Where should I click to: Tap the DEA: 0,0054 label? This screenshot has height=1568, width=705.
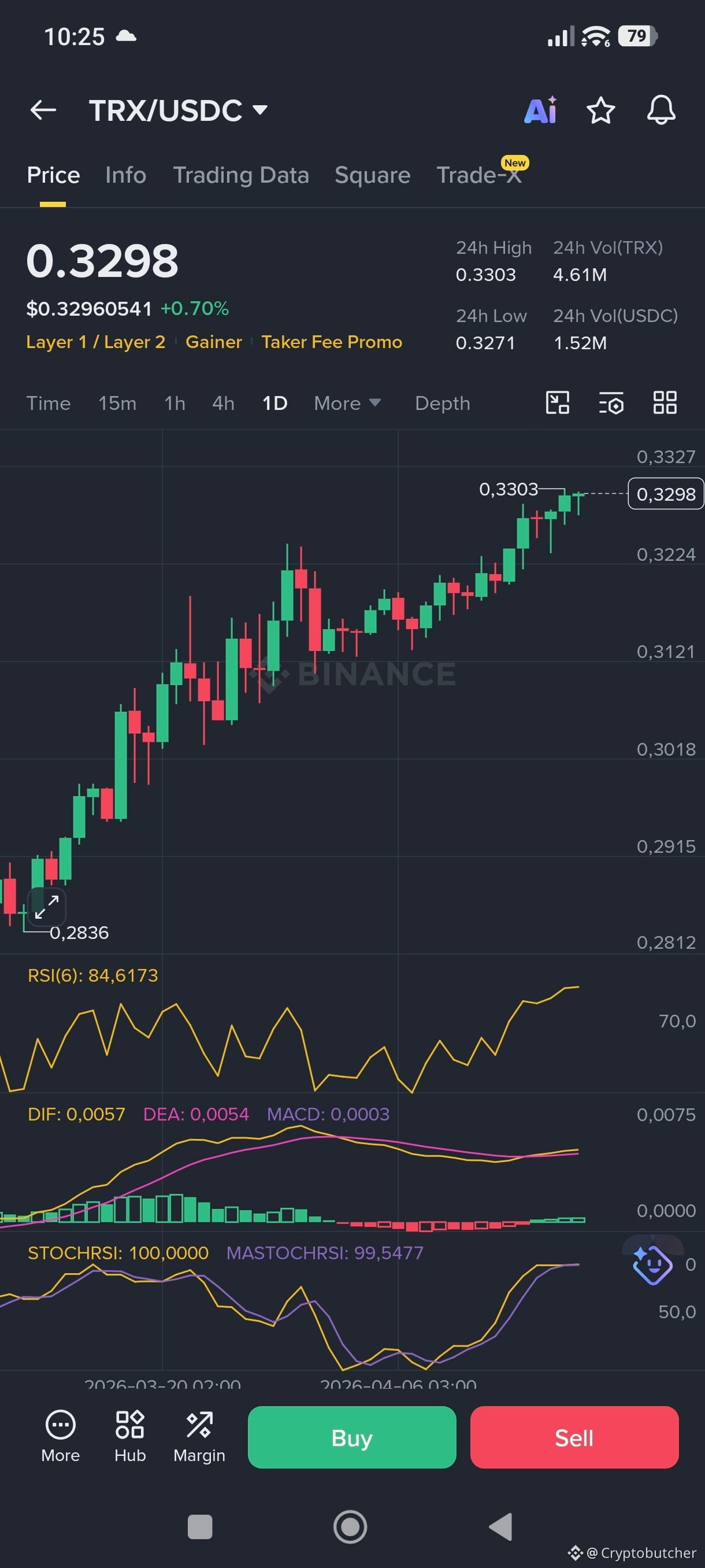coord(196,1115)
